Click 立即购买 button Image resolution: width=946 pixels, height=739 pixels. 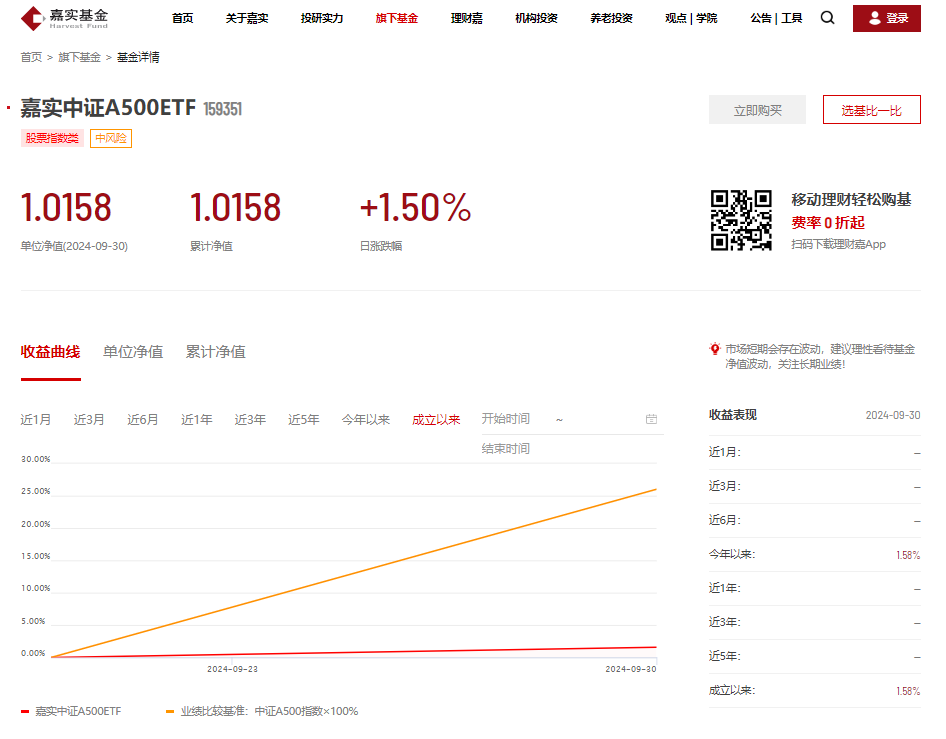(757, 110)
